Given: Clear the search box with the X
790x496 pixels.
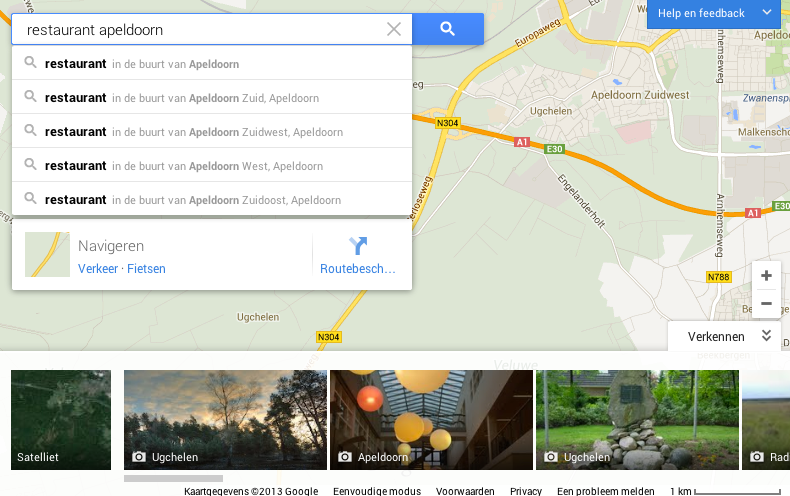Looking at the screenshot, I should pyautogui.click(x=393, y=29).
